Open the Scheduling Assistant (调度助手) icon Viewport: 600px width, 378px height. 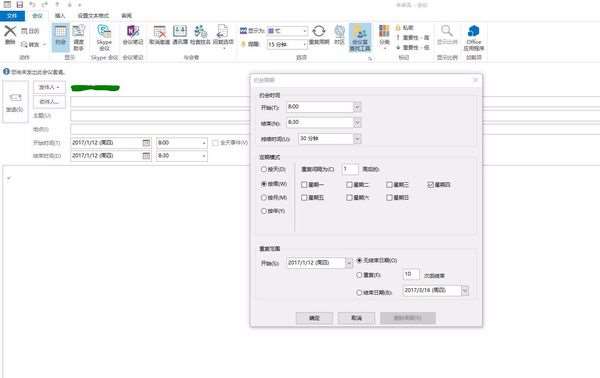click(x=78, y=31)
